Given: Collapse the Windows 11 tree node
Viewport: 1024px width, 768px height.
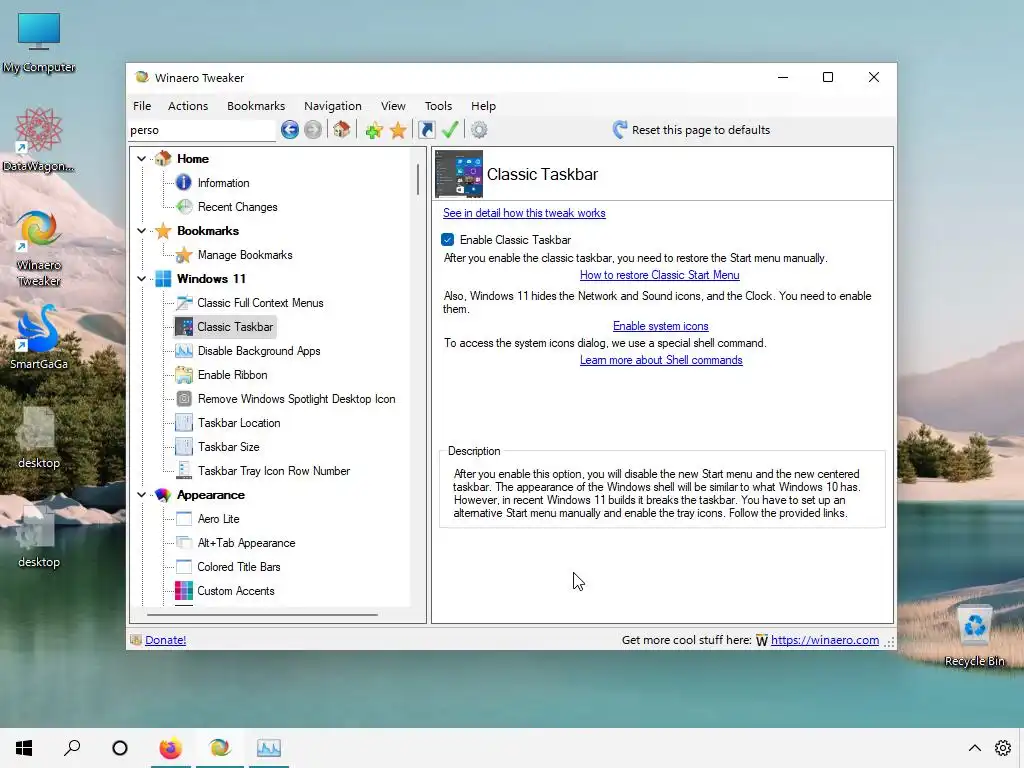Looking at the screenshot, I should 141,279.
